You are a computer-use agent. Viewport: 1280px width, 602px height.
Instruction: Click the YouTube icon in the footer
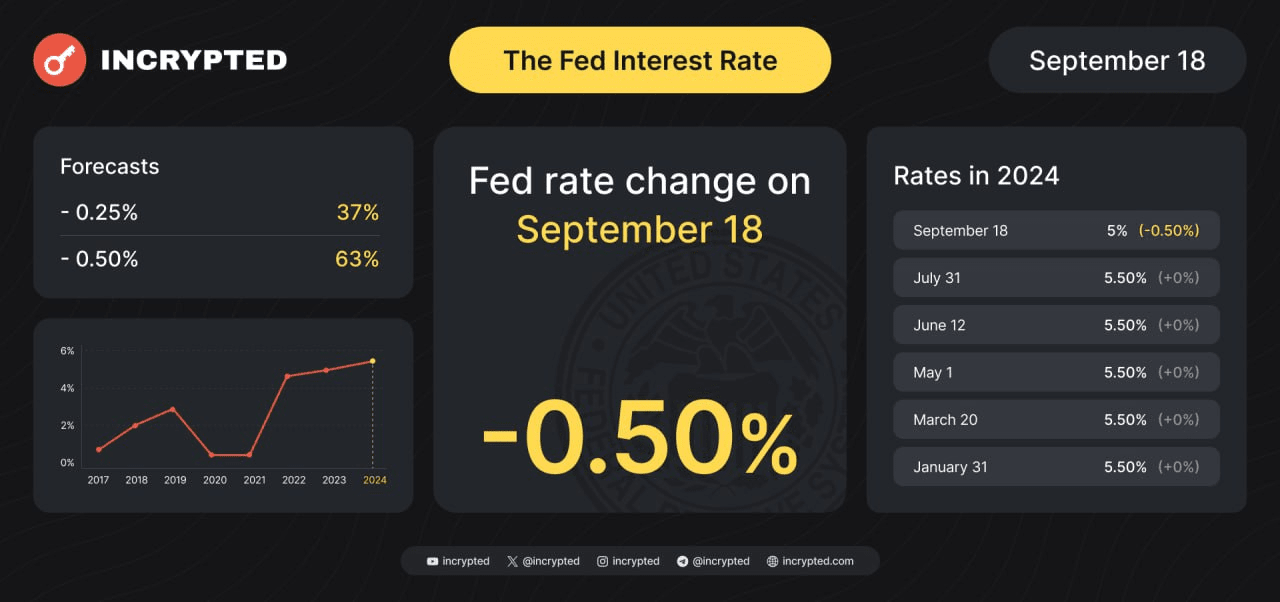click(432, 561)
